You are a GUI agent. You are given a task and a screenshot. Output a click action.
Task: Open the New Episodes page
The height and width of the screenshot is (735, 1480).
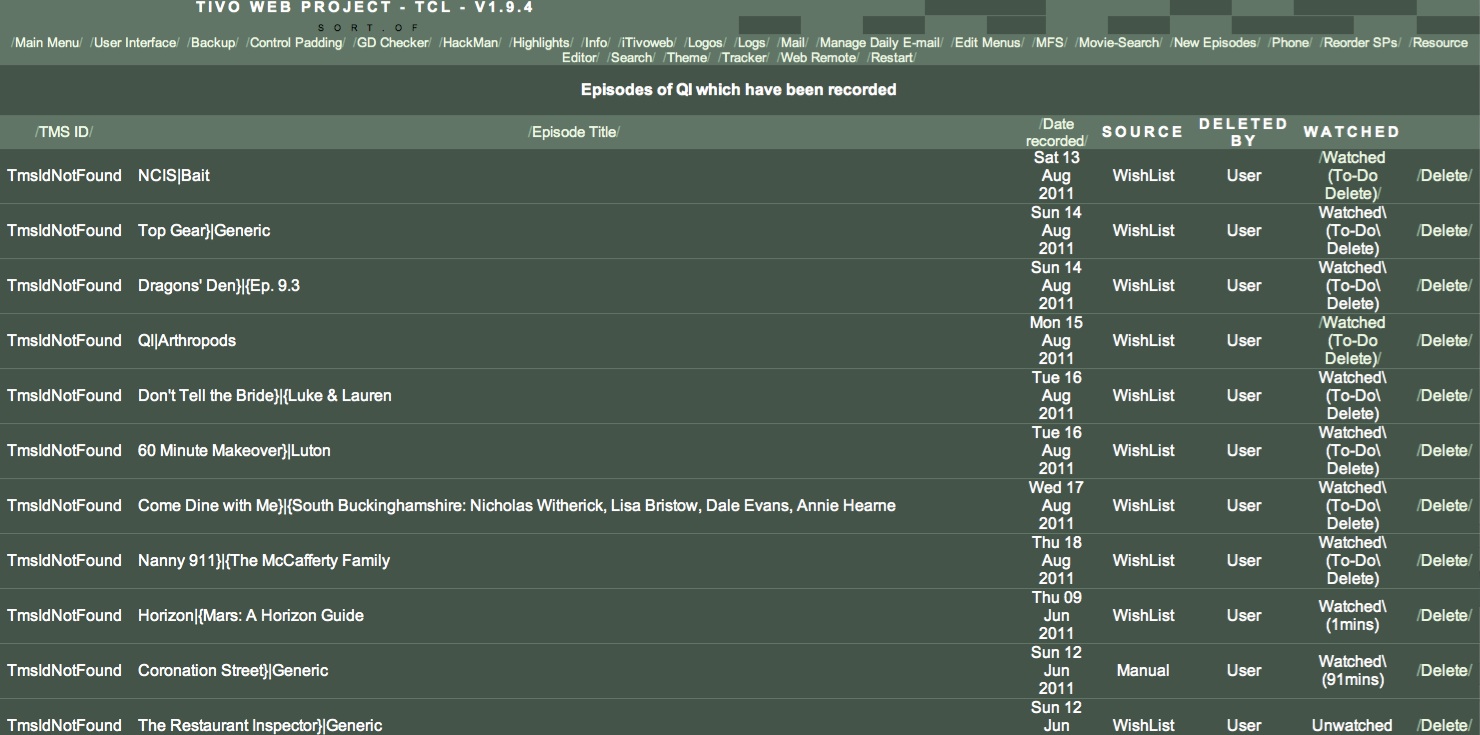click(x=1215, y=43)
